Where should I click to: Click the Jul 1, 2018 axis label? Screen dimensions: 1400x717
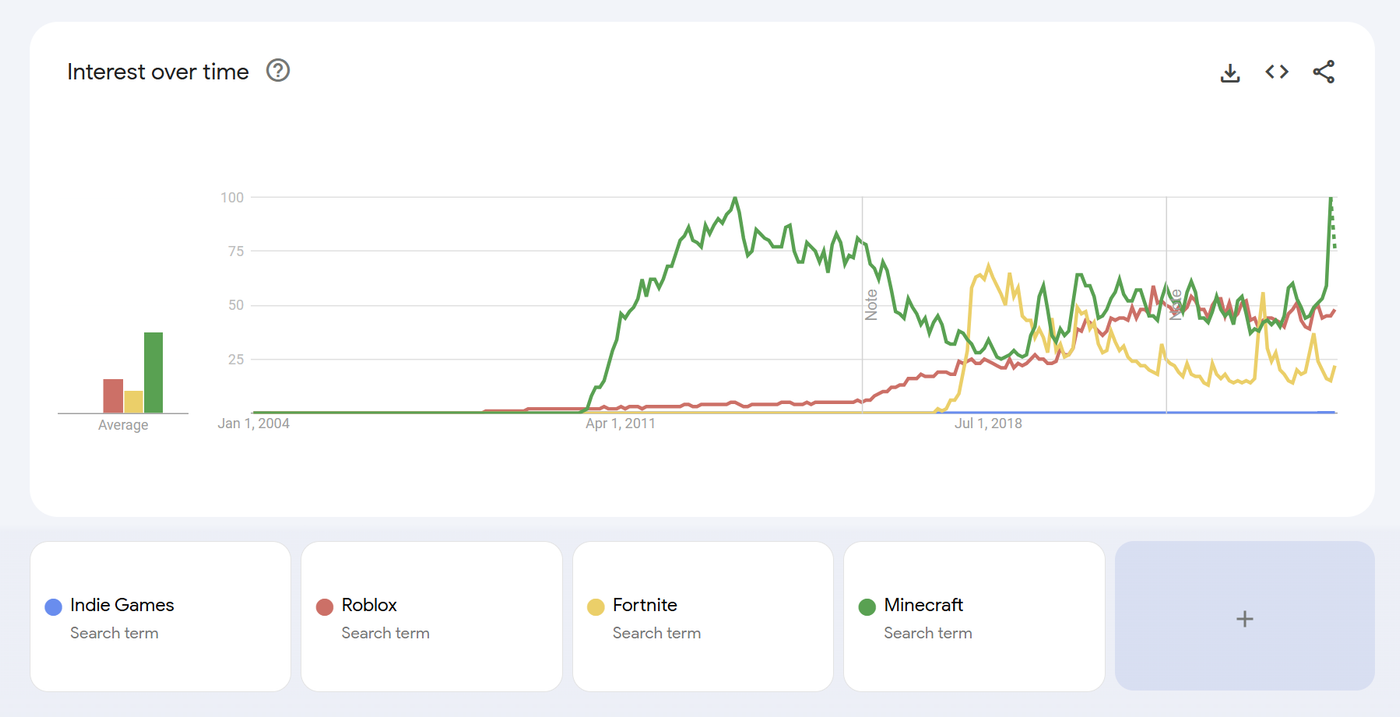tap(988, 424)
